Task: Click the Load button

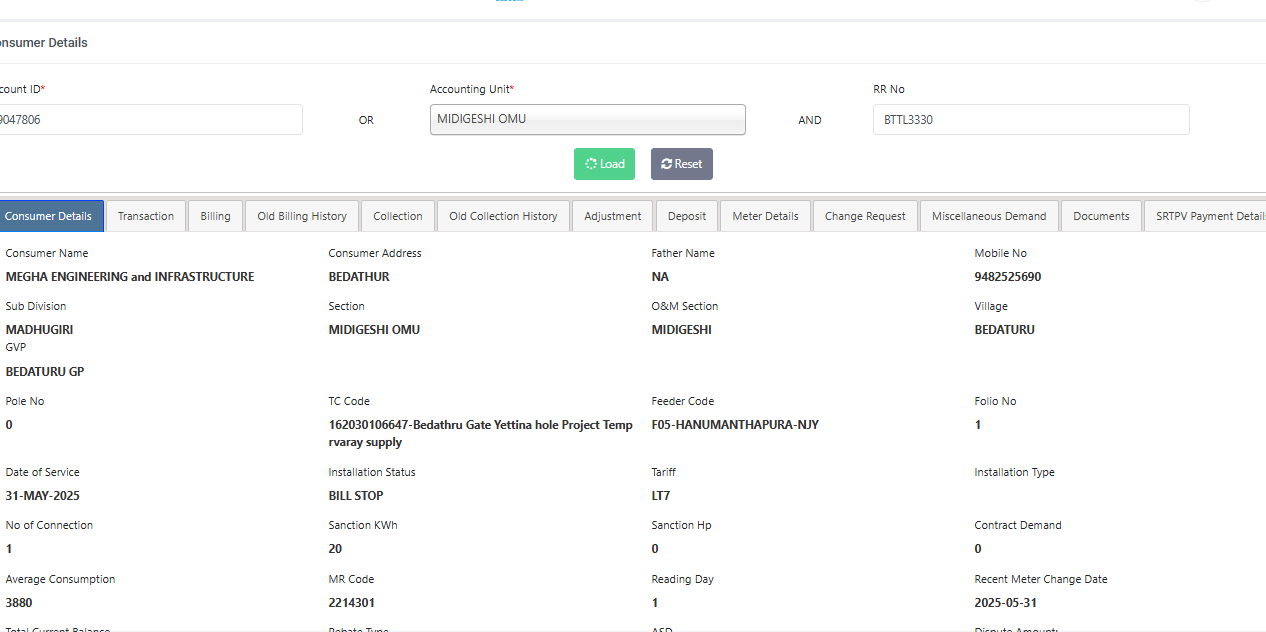Action: (604, 164)
